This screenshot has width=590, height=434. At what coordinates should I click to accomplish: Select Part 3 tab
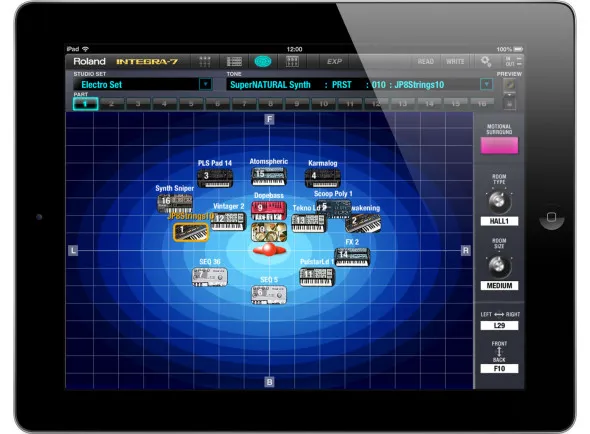(138, 104)
